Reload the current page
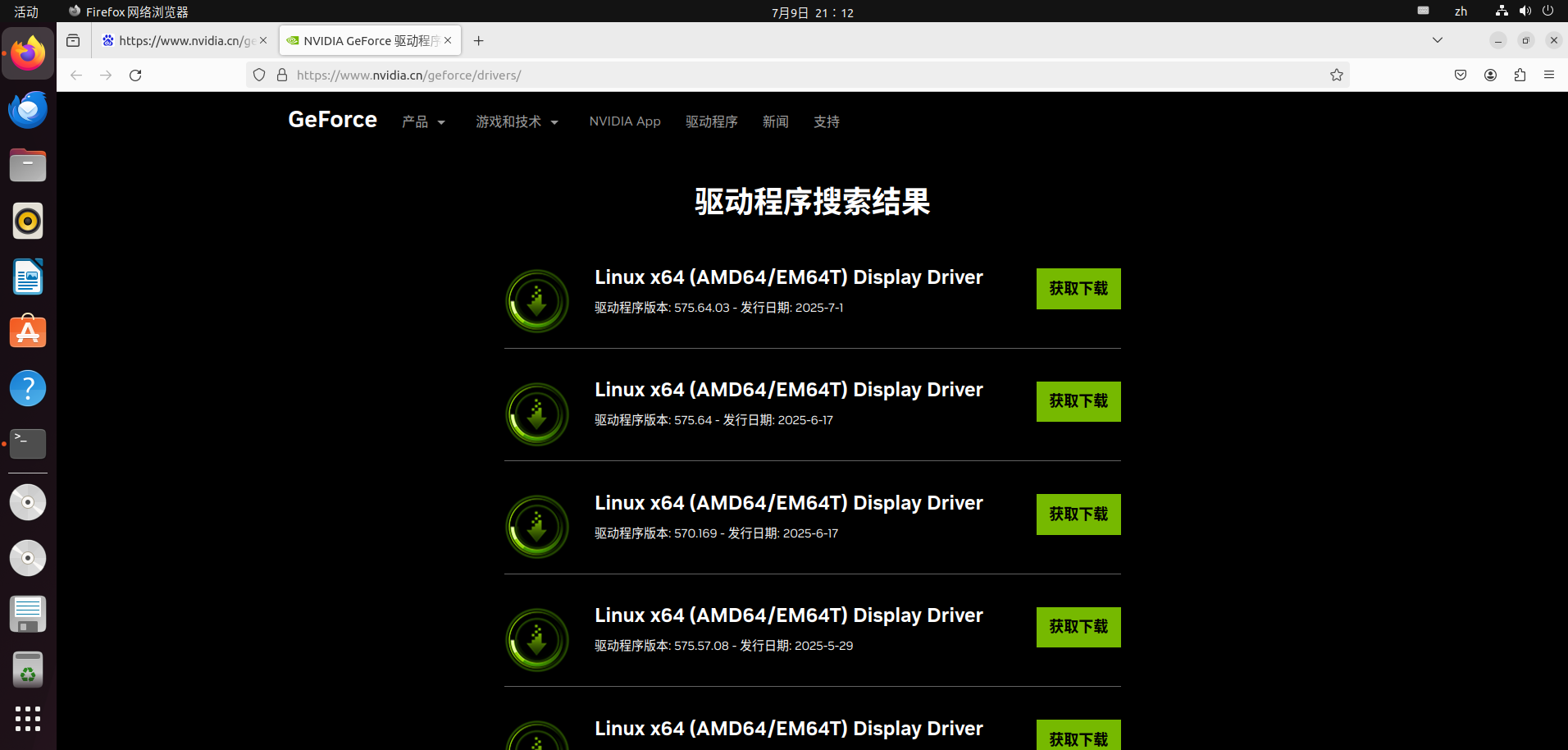The image size is (1568, 750). click(x=135, y=75)
